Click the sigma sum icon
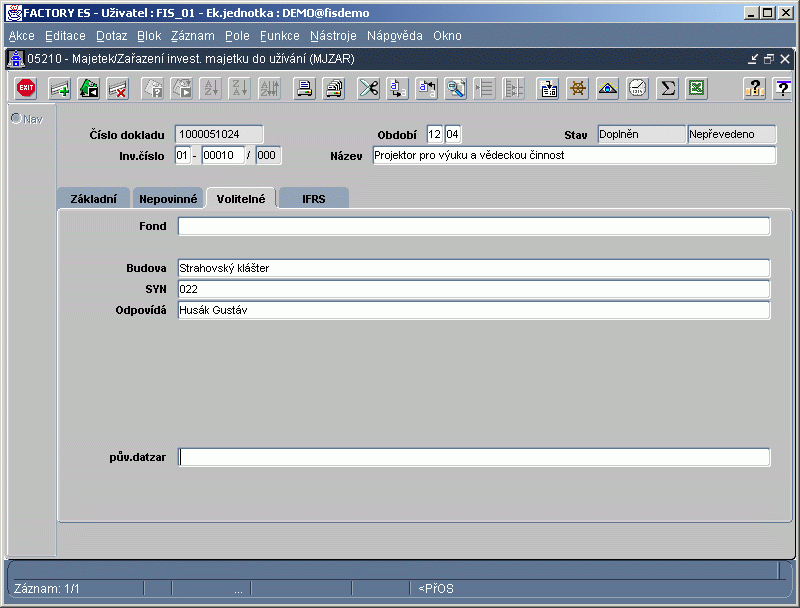The height and width of the screenshot is (608, 800). (667, 88)
